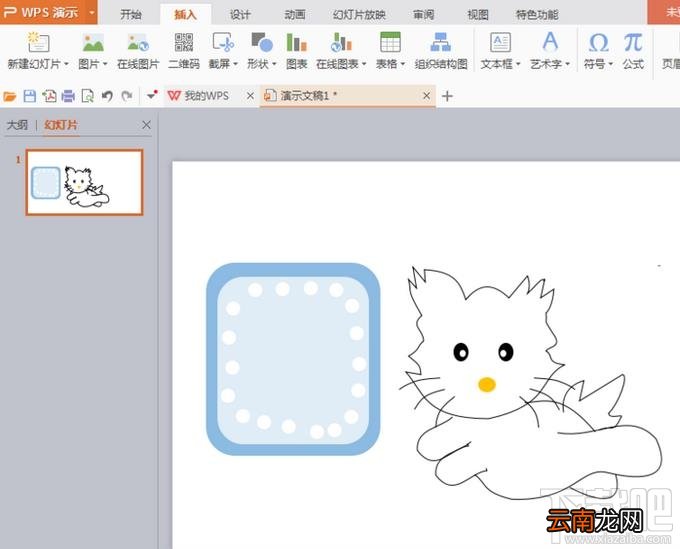Viewport: 680px width, 549px height.
Task: Open the WordArt (艺术字) dropdown
Action: pyautogui.click(x=567, y=64)
